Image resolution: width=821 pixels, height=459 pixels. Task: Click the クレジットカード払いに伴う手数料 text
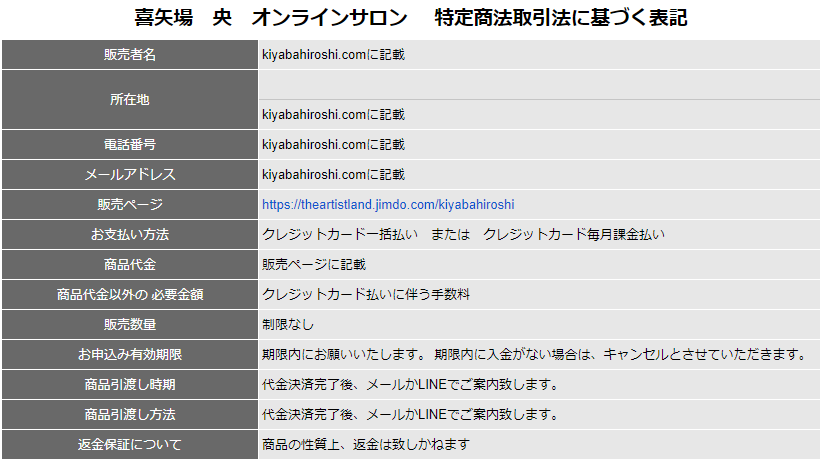(366, 295)
